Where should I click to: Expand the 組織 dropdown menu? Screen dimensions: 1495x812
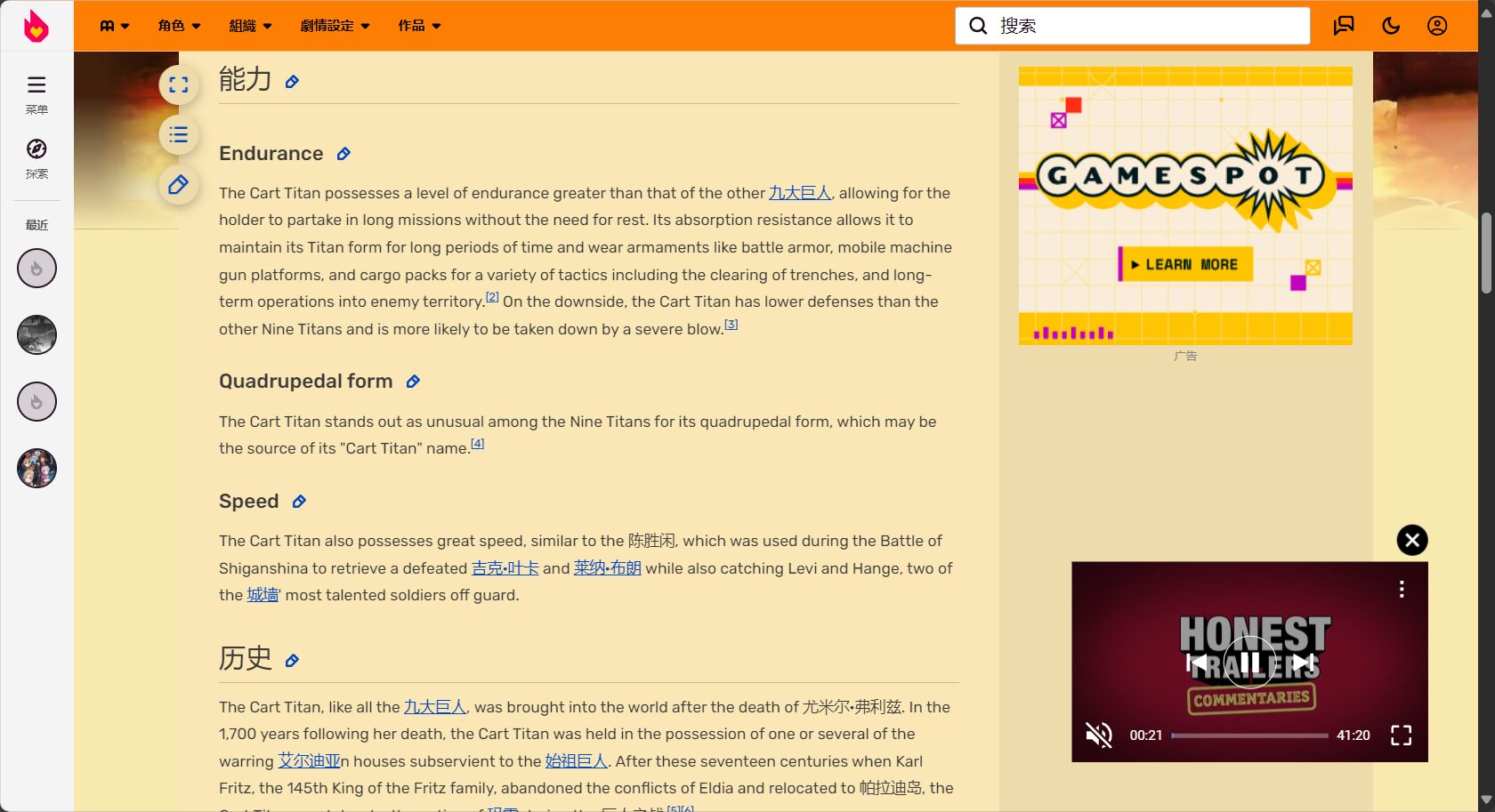coord(250,26)
